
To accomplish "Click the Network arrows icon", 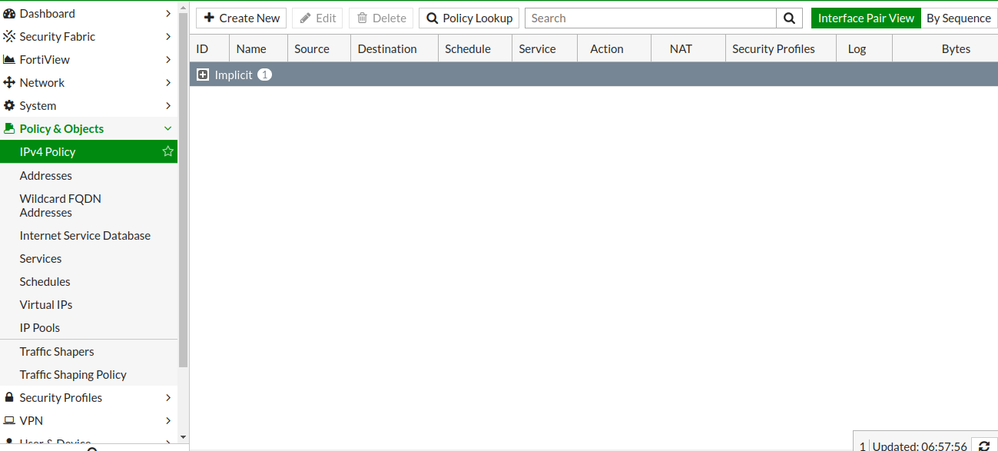I will (9, 83).
